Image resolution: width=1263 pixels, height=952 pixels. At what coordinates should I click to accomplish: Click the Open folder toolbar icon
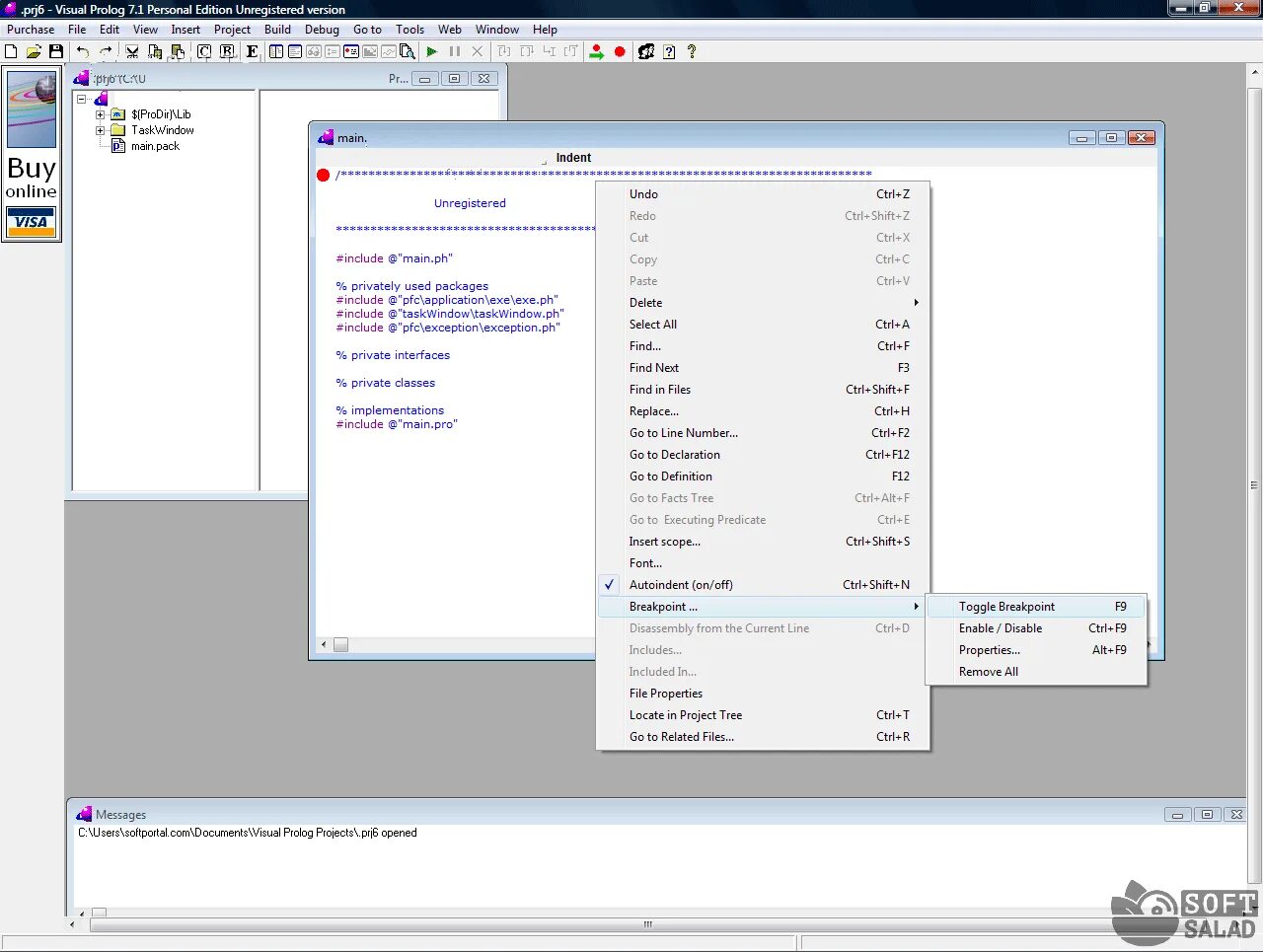point(34,51)
